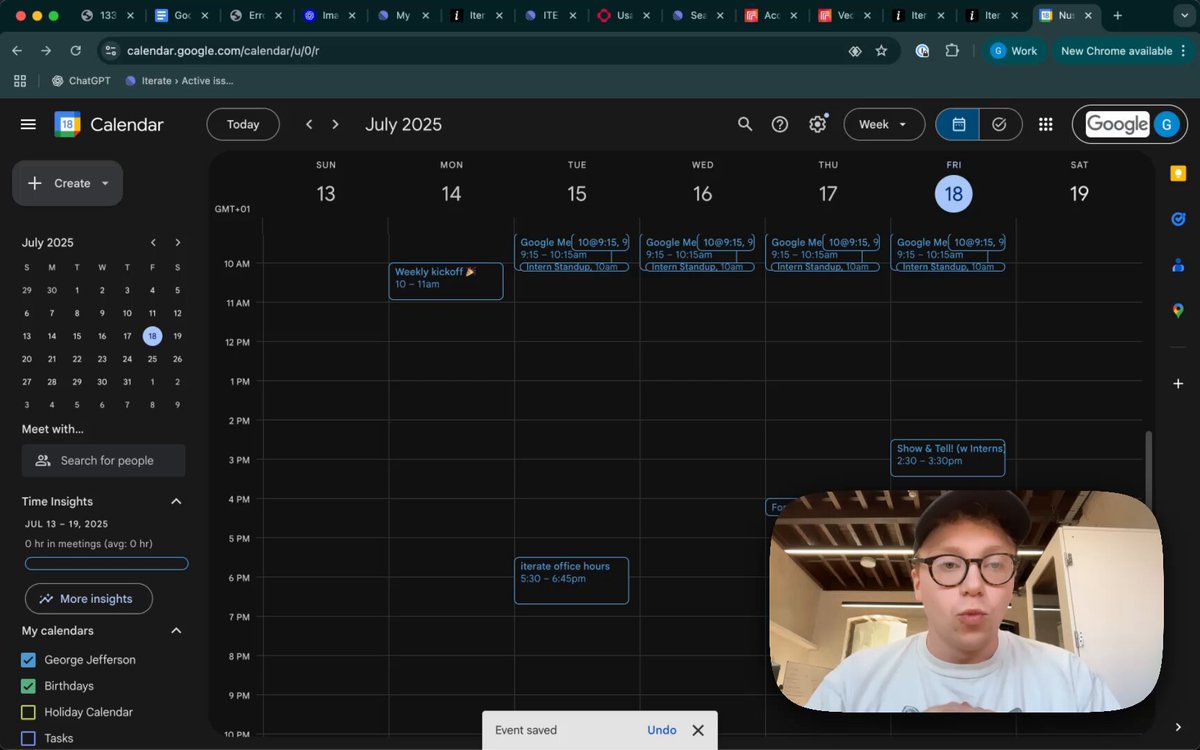Click the Today button

point(243,124)
